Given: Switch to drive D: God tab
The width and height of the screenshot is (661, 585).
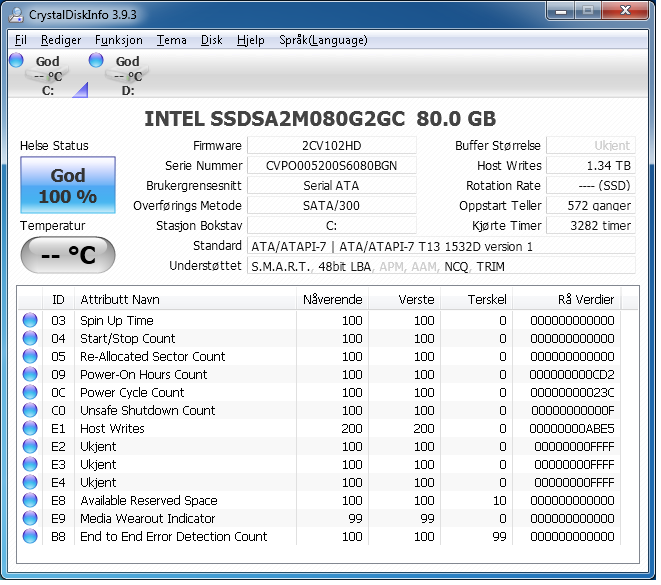Looking at the screenshot, I should coord(128,75).
